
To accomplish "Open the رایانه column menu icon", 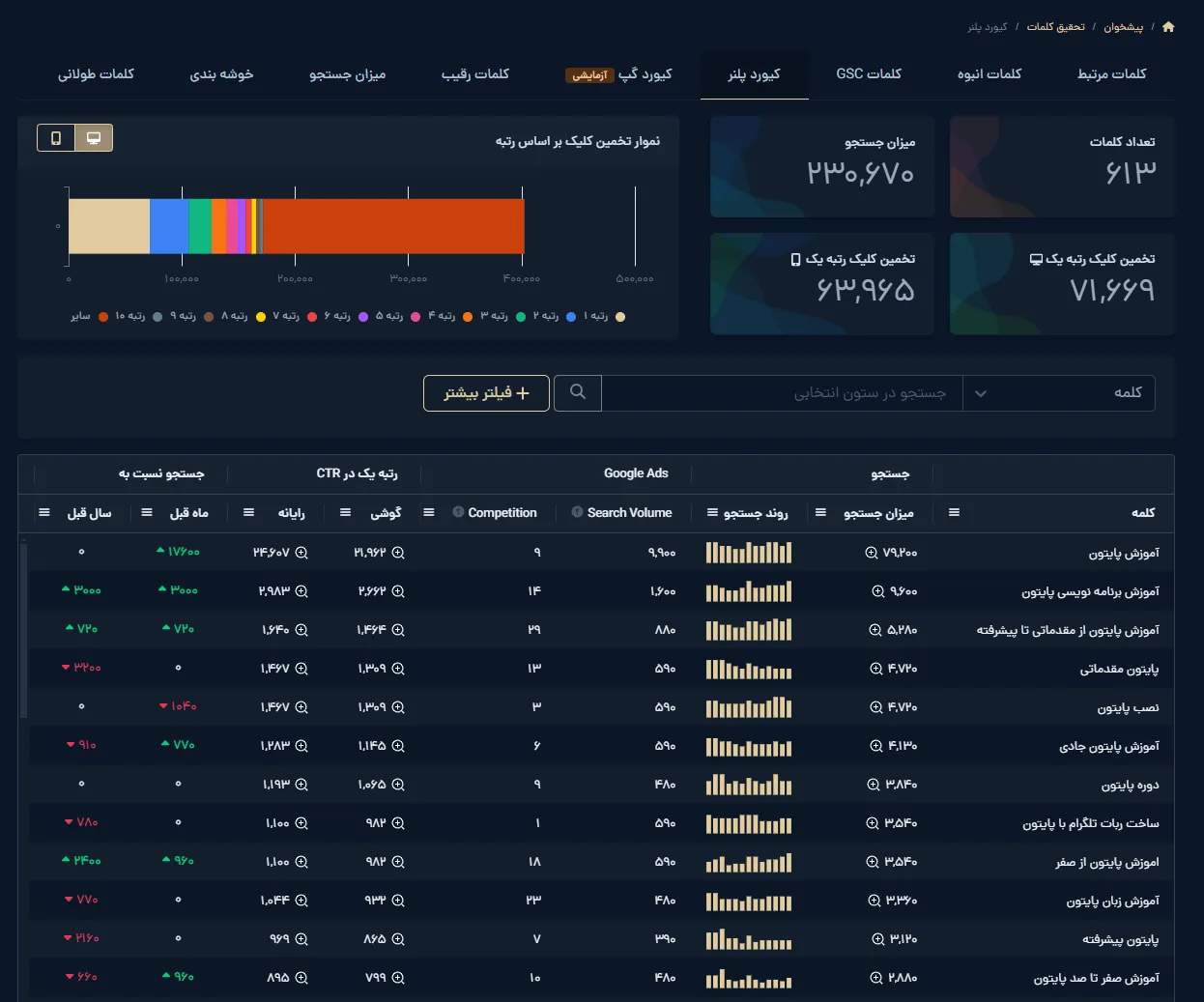I will [x=248, y=512].
